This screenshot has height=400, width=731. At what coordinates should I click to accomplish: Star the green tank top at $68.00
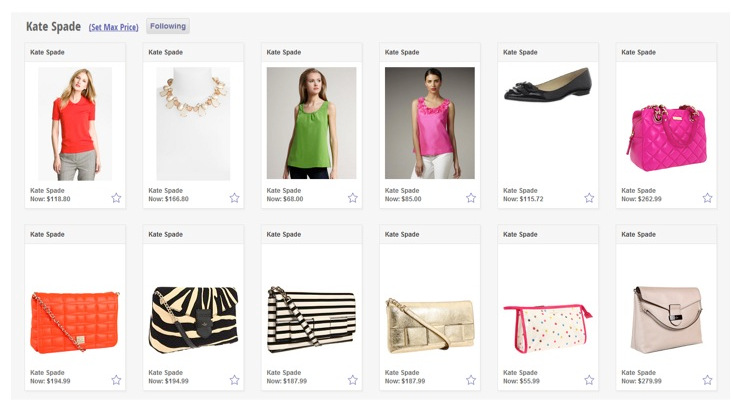click(x=353, y=198)
